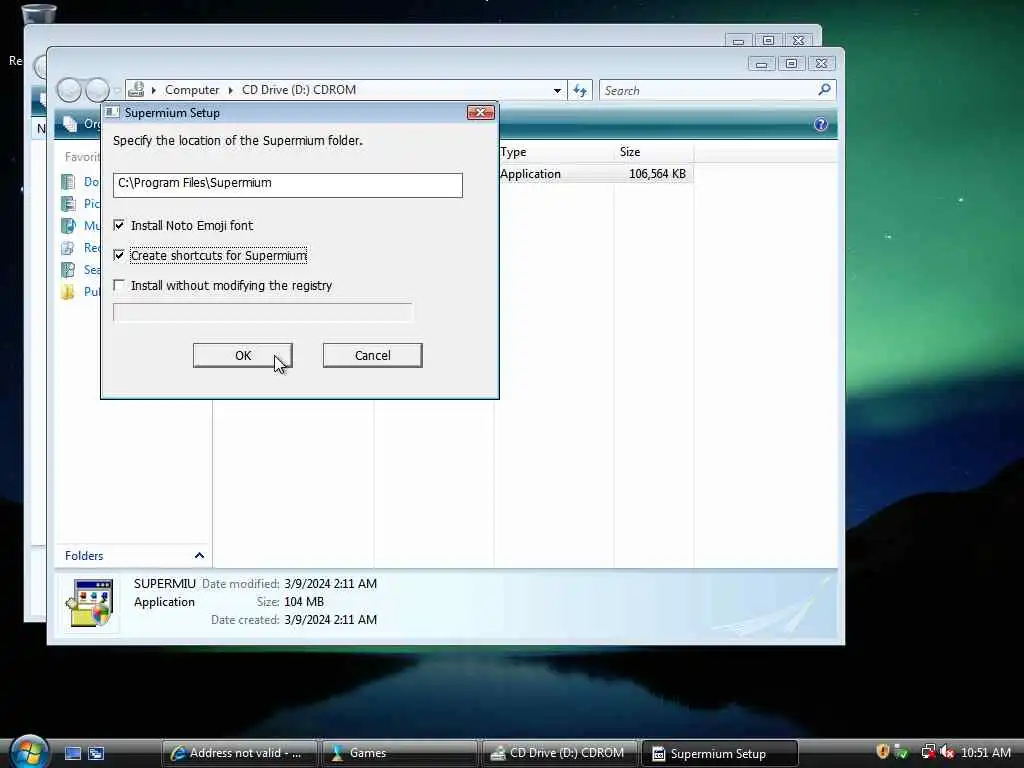Open the Recently Changed favorite icon
Image resolution: width=1024 pixels, height=768 pixels.
(68, 248)
